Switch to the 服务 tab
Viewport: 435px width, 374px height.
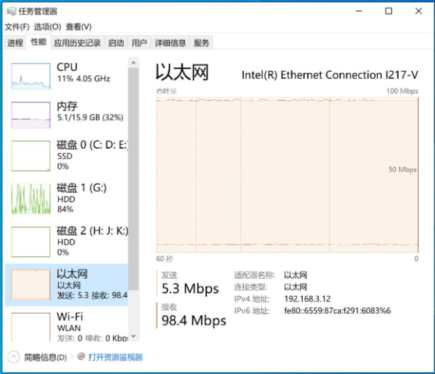(x=201, y=43)
